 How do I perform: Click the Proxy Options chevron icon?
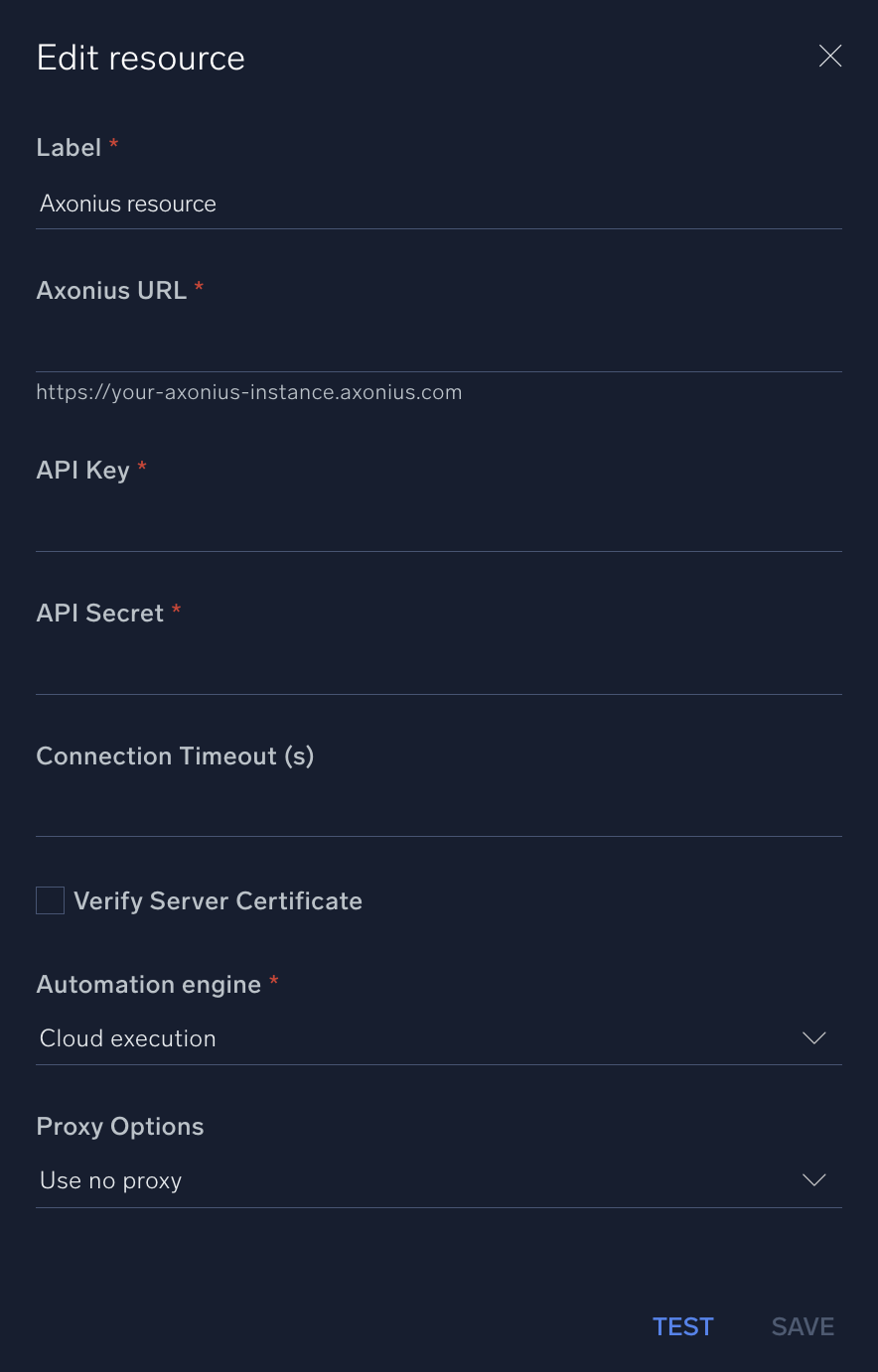(814, 1180)
